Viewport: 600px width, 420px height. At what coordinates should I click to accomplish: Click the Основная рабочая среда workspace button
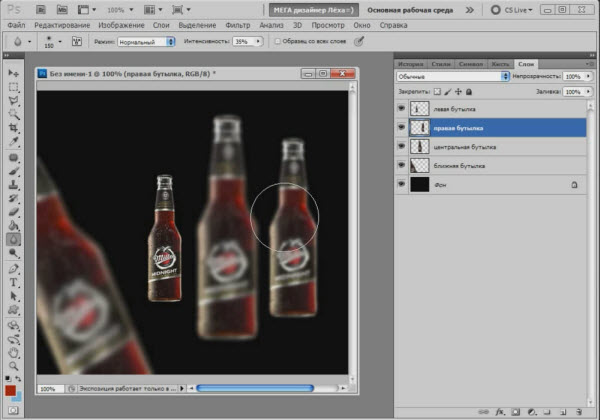coord(410,8)
